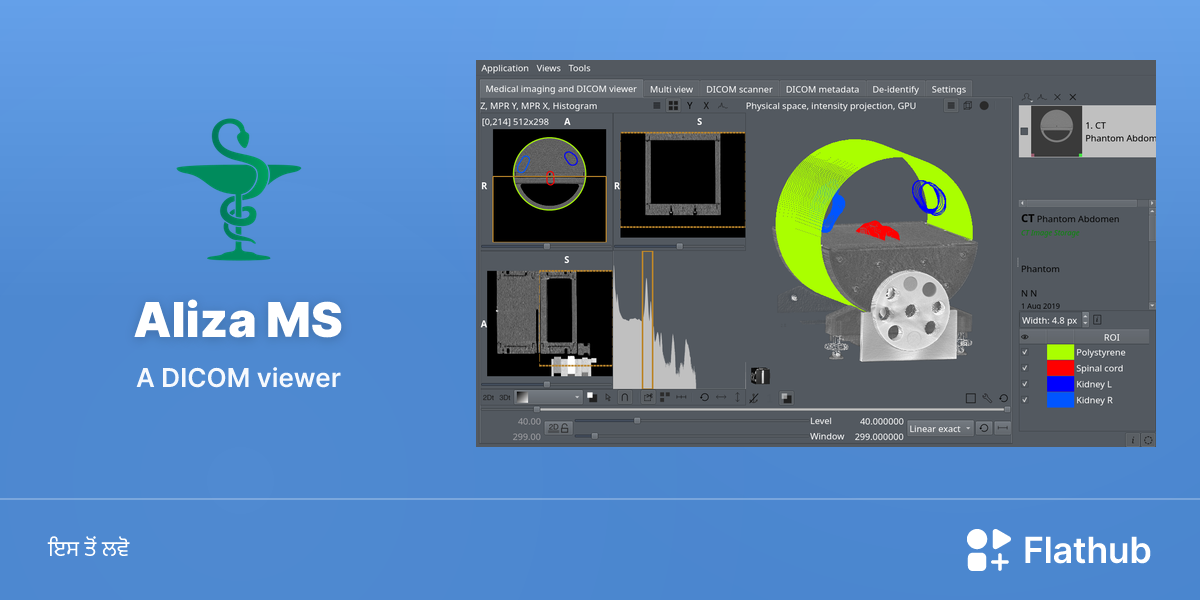
Task: Click the Level slider handle
Action: (x=637, y=421)
